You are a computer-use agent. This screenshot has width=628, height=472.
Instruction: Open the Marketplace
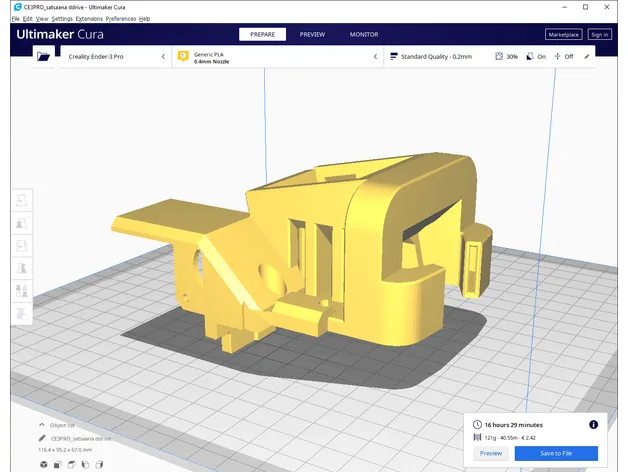click(563, 34)
